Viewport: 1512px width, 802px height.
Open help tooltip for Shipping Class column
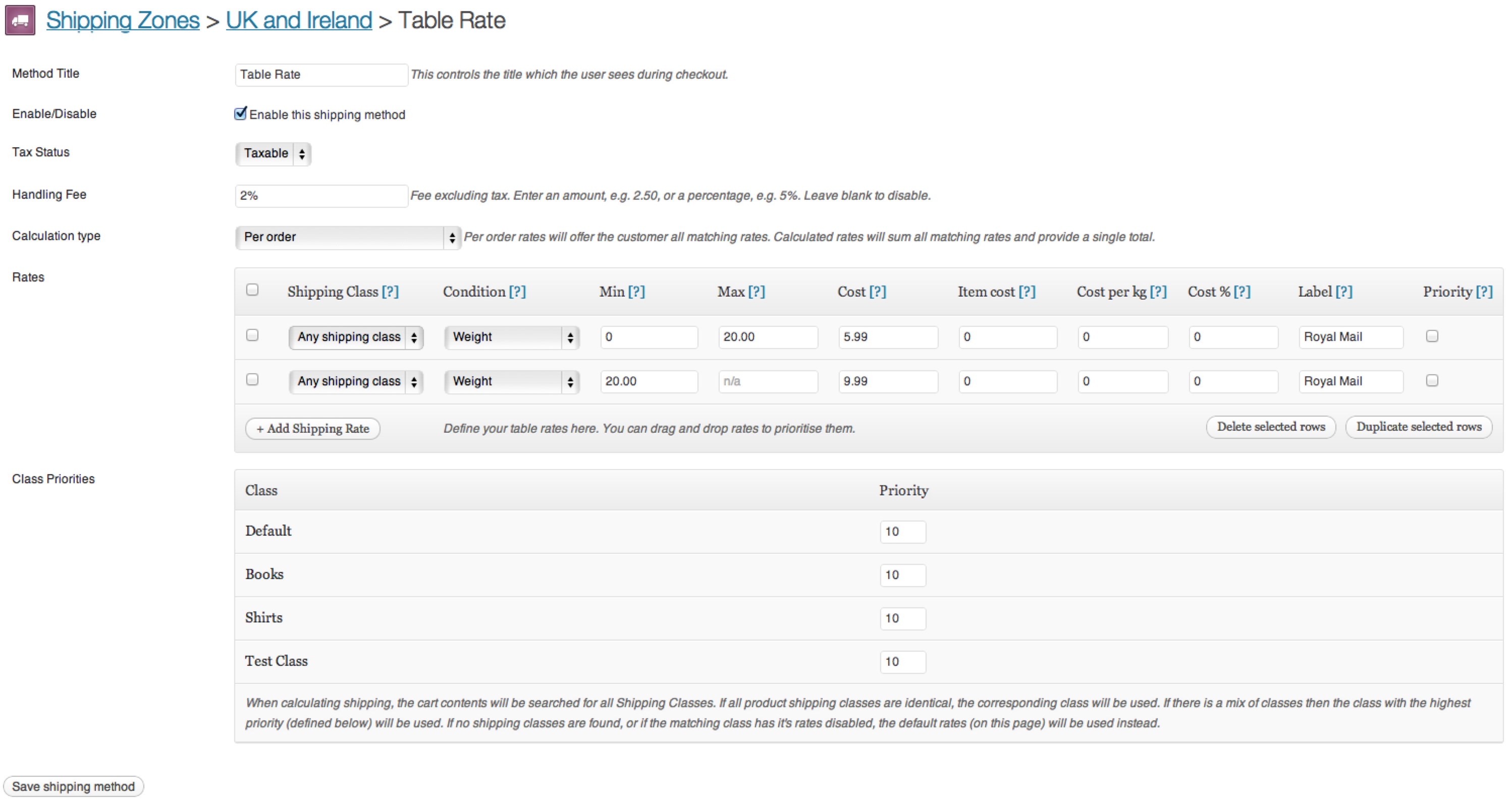tap(390, 292)
